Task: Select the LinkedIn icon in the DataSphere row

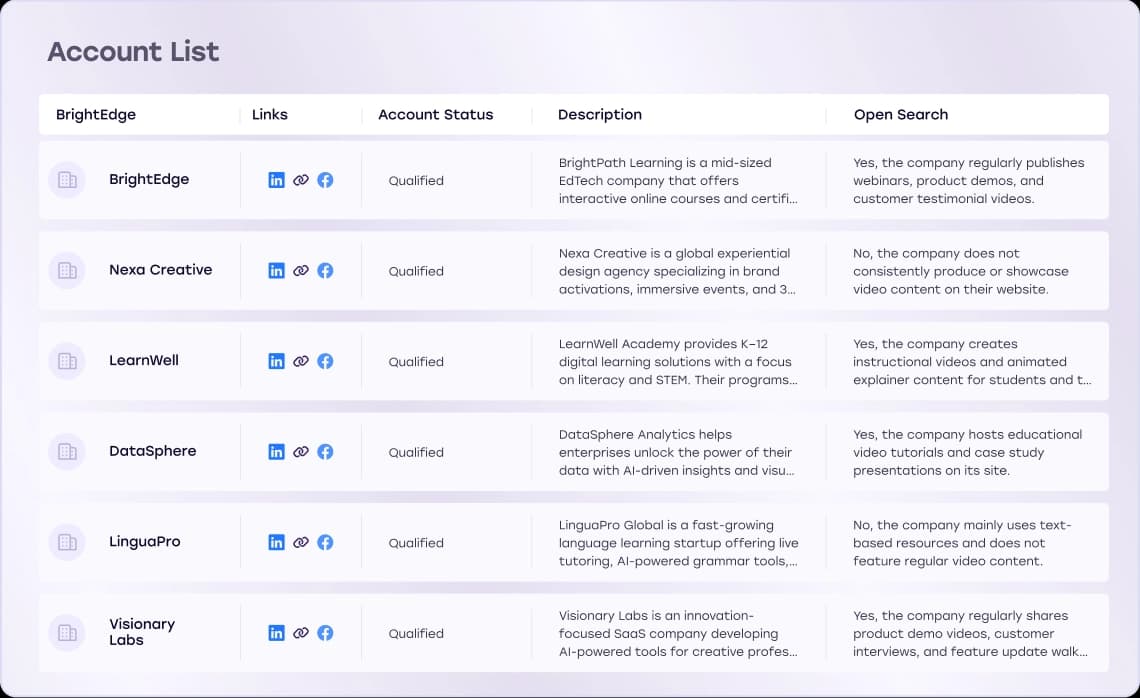Action: pyautogui.click(x=276, y=451)
